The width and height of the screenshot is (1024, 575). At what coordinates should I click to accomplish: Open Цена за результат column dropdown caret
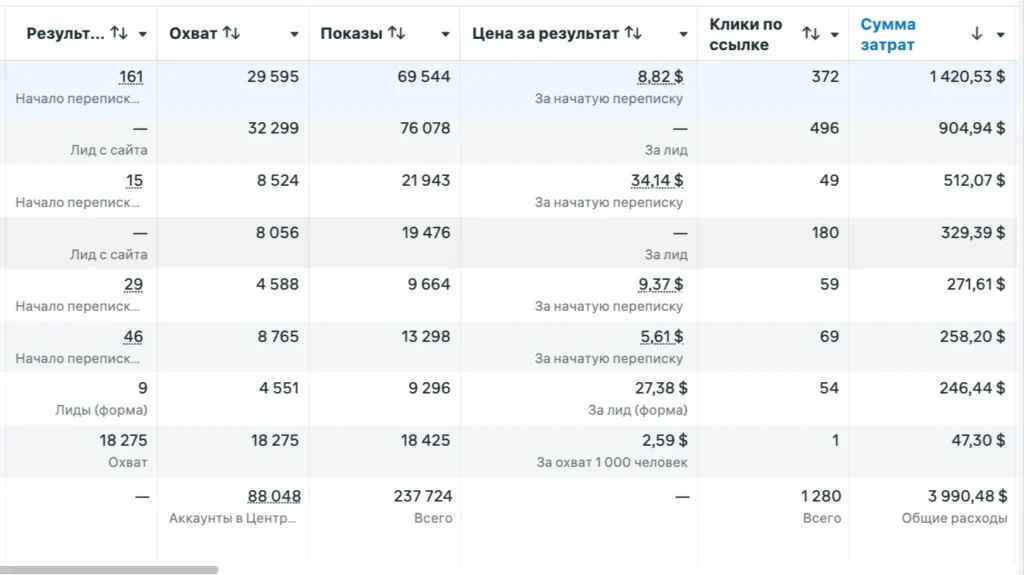pos(683,34)
